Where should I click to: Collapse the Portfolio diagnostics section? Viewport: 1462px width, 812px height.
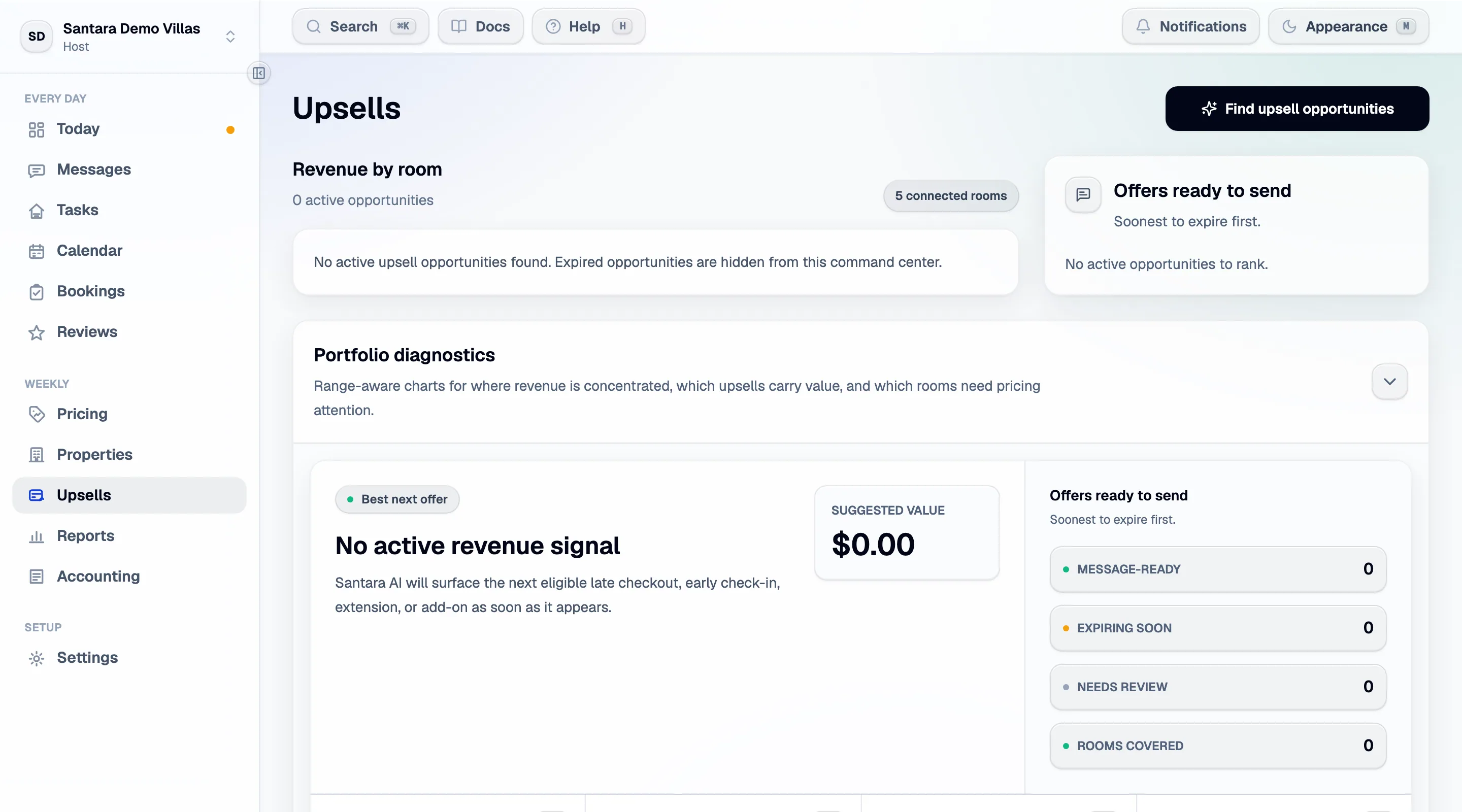[1389, 381]
